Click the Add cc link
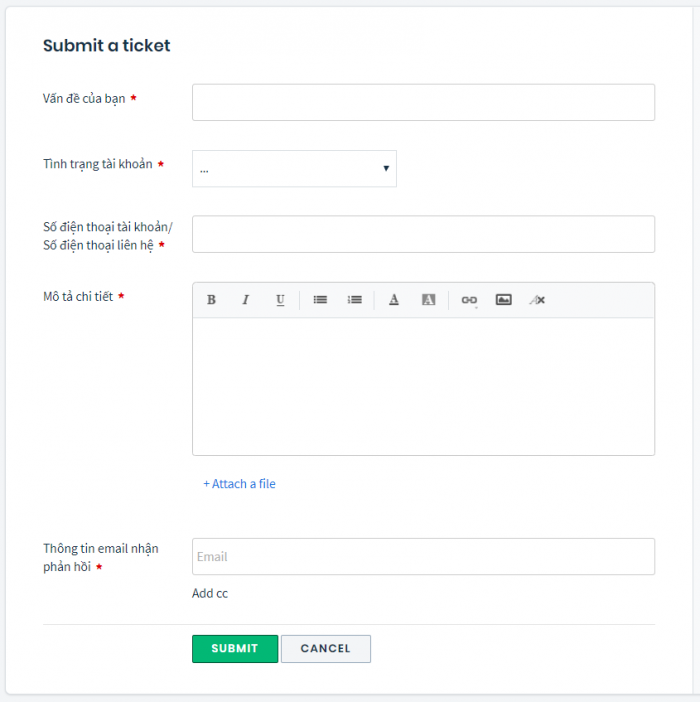 pos(210,594)
